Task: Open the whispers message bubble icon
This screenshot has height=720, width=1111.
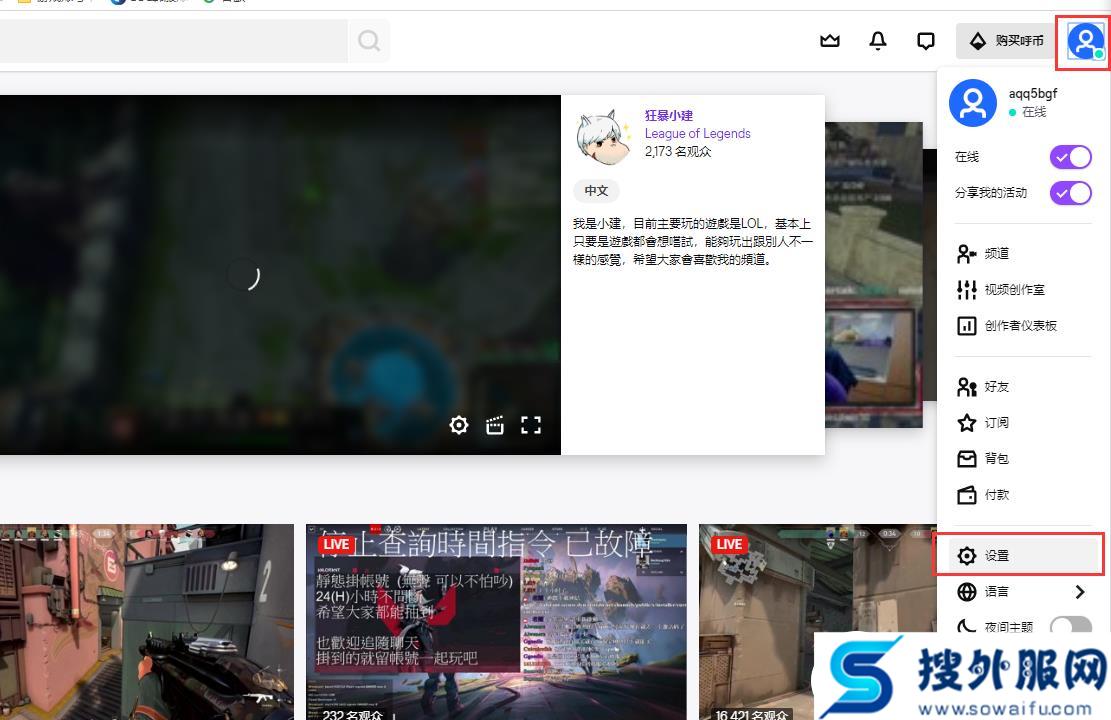Action: pos(925,40)
